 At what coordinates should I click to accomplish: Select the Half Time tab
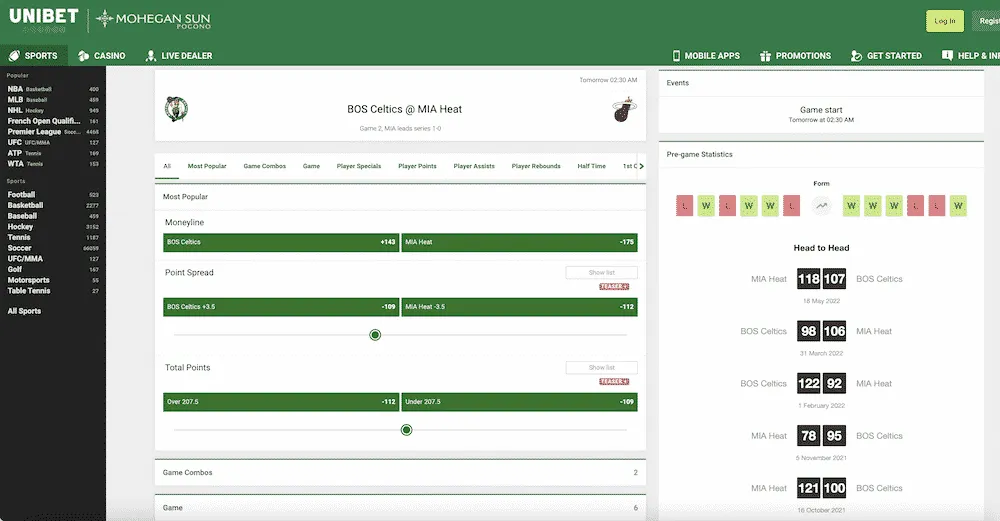(591, 166)
